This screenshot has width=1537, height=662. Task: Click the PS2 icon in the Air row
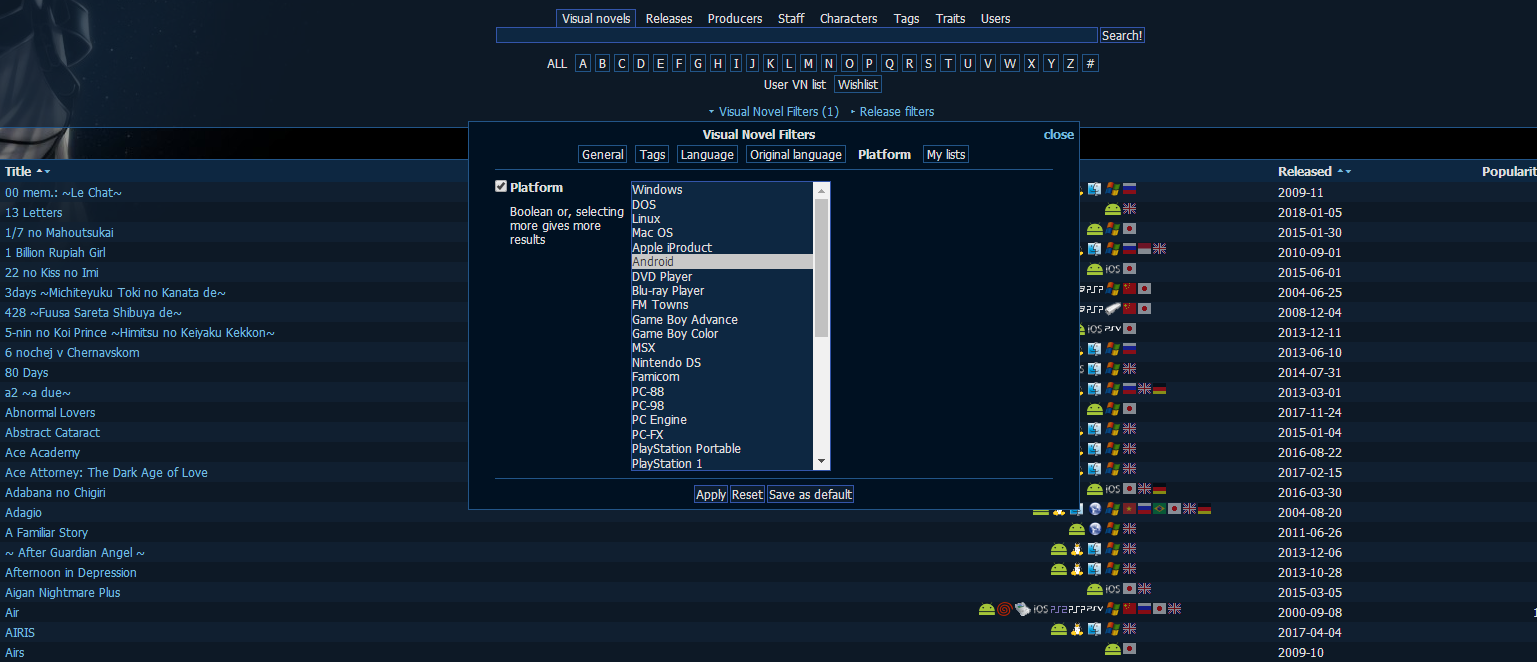pyautogui.click(x=1059, y=609)
